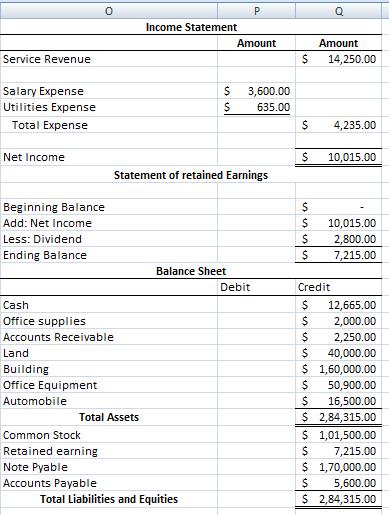
Task: Select the 1,60,000.00 building amount
Action: 338,369
